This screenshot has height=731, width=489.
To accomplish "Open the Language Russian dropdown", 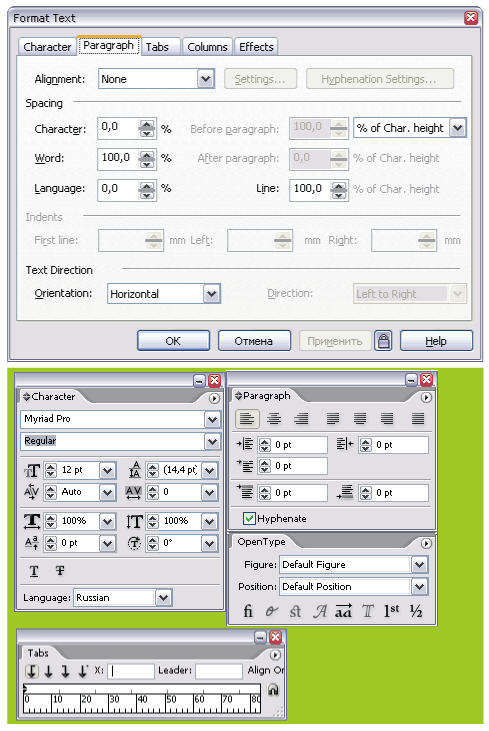I will [163, 598].
